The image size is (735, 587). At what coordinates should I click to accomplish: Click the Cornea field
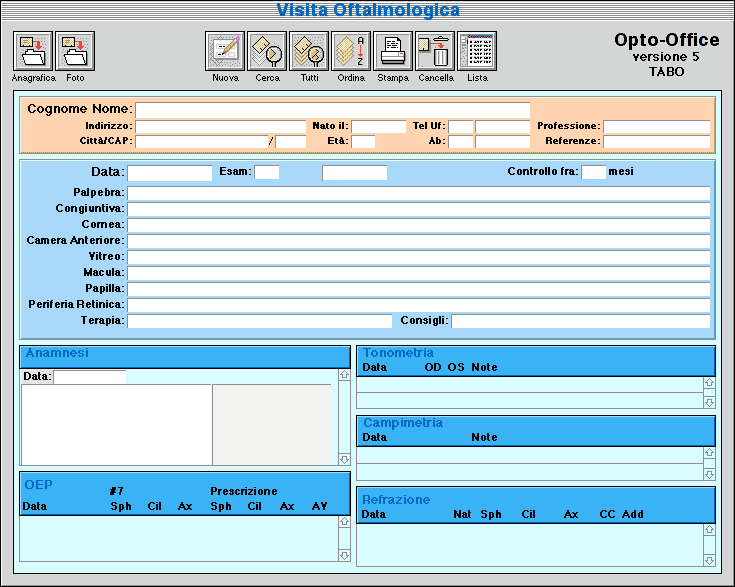coord(419,225)
